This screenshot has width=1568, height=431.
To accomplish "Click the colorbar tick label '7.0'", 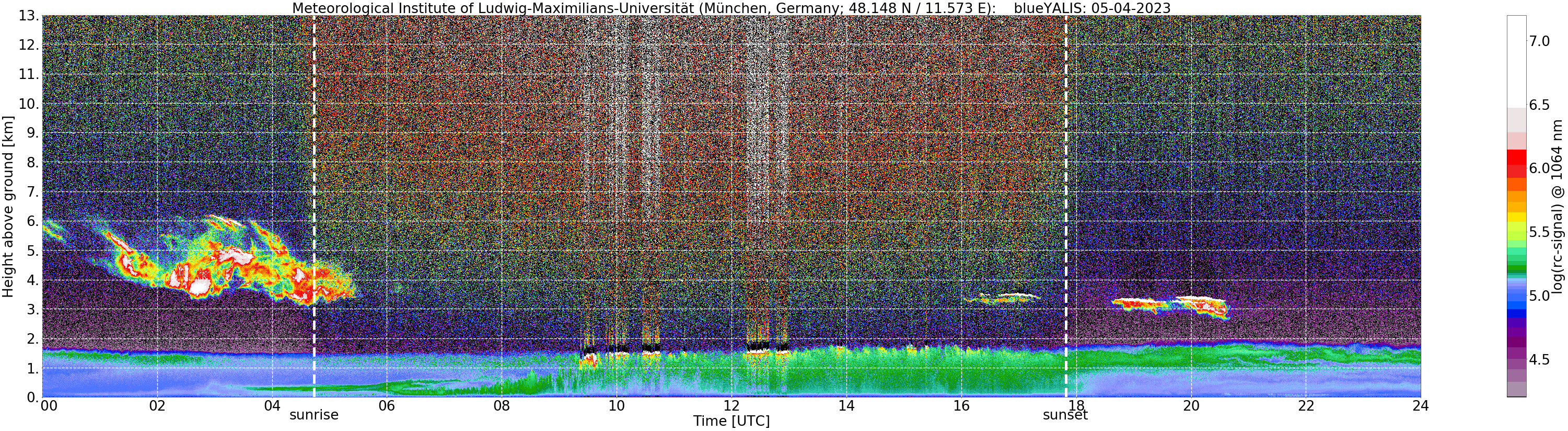I will coord(1539,41).
